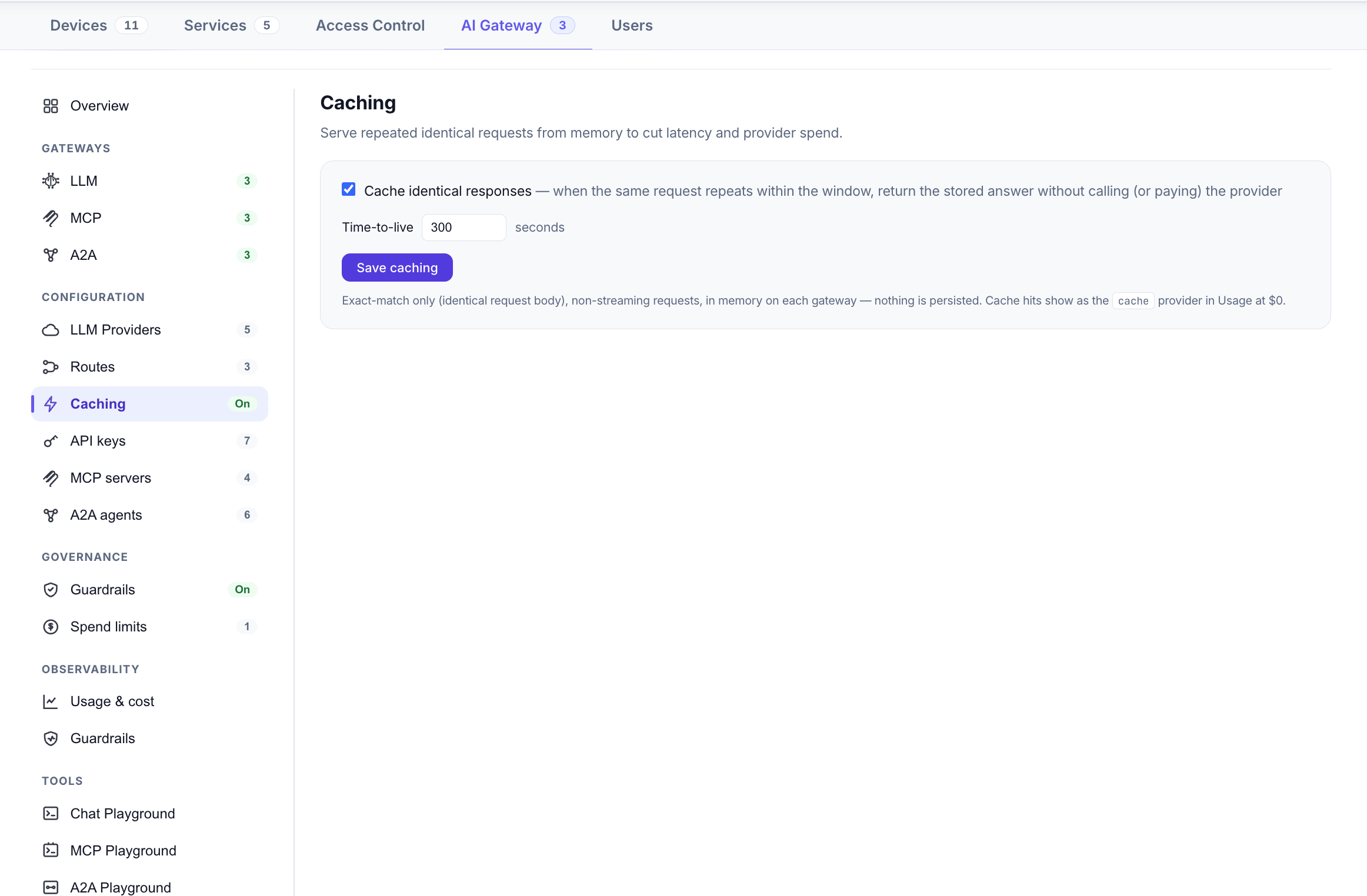
Task: Open Spend limits governance page
Action: [150, 627]
